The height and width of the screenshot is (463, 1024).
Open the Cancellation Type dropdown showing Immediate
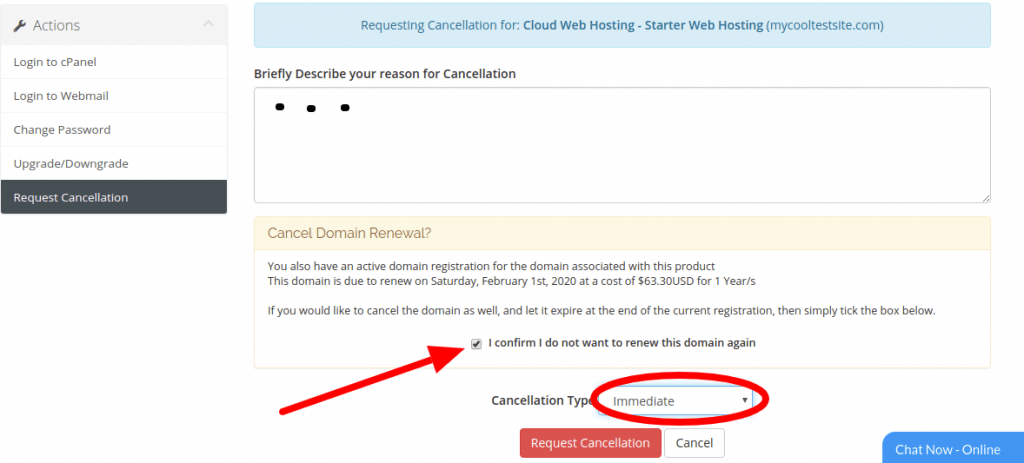pos(675,401)
